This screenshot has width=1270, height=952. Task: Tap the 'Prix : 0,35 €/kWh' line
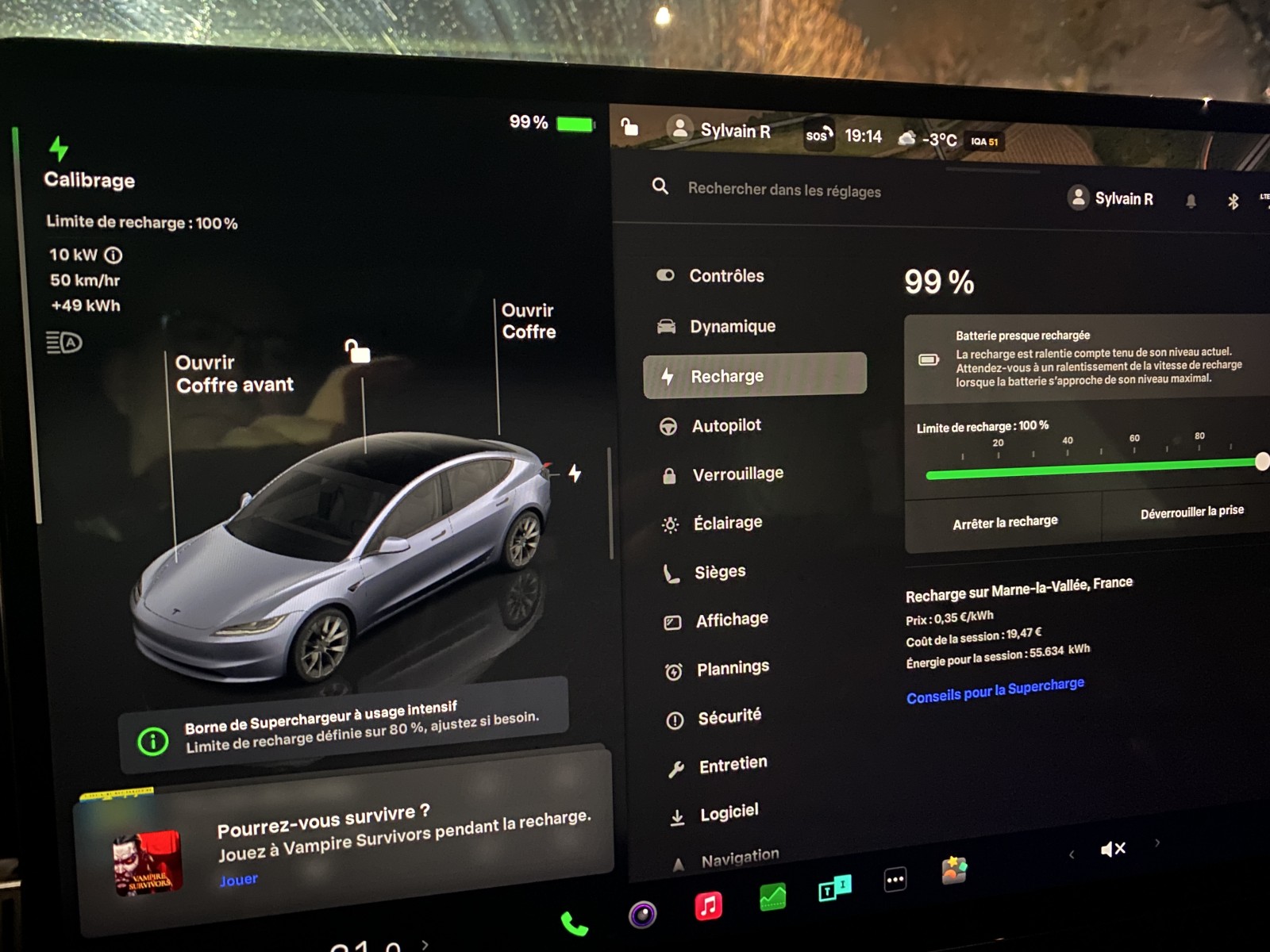(949, 618)
